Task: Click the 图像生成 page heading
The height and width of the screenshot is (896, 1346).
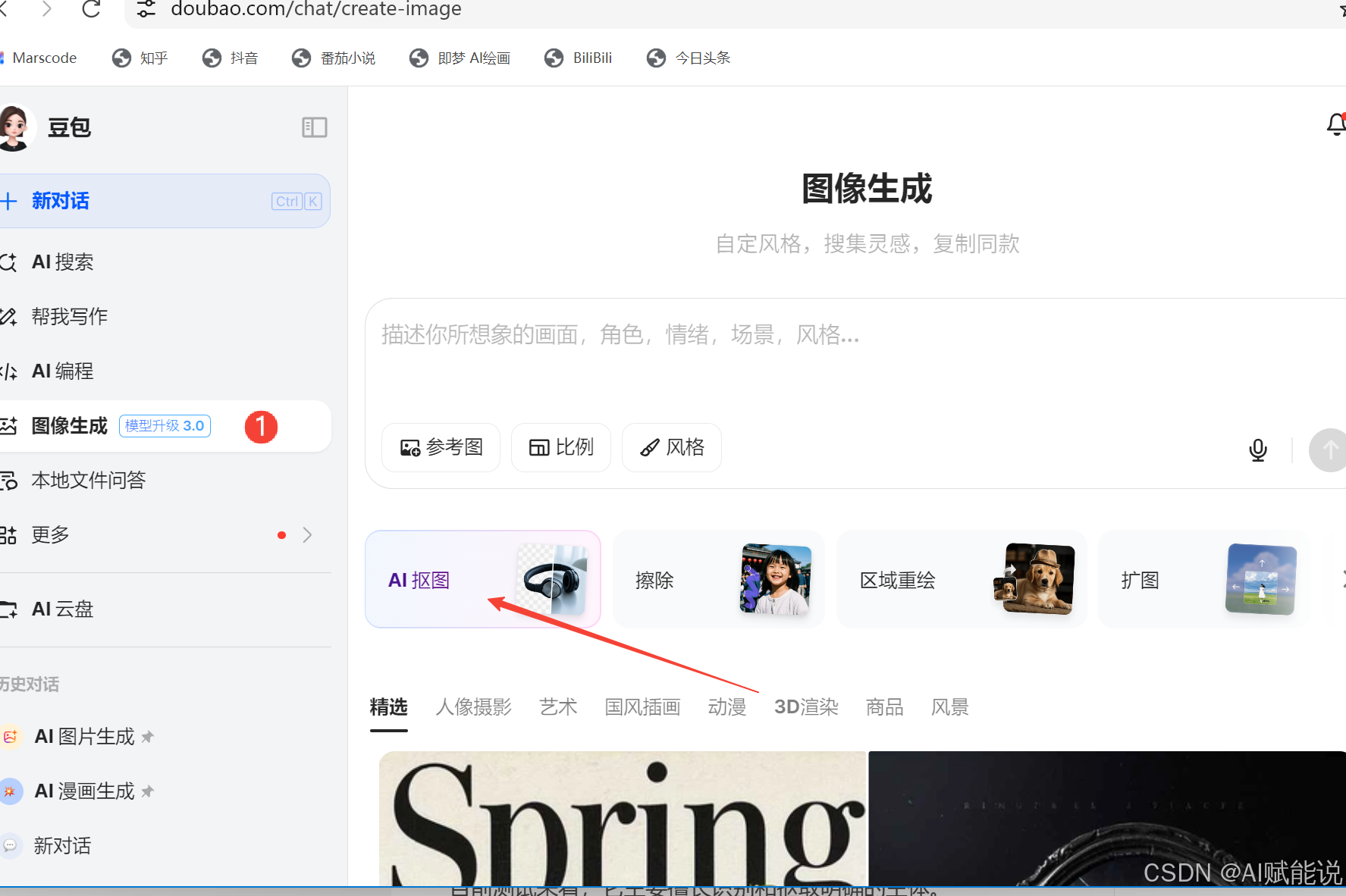Action: click(867, 189)
